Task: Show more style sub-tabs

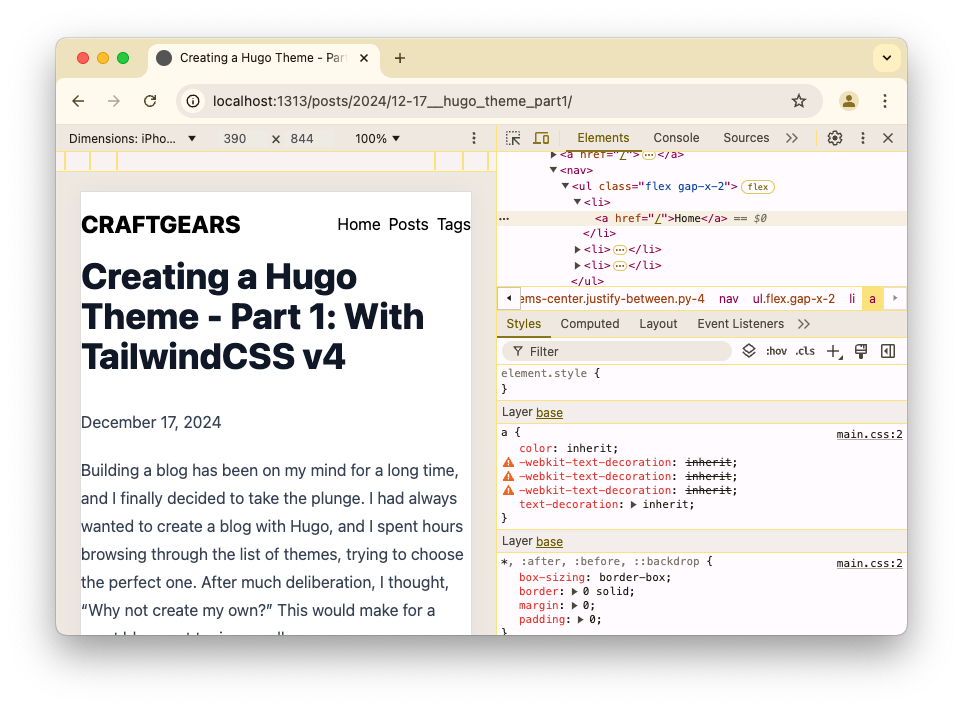Action: coord(804,324)
